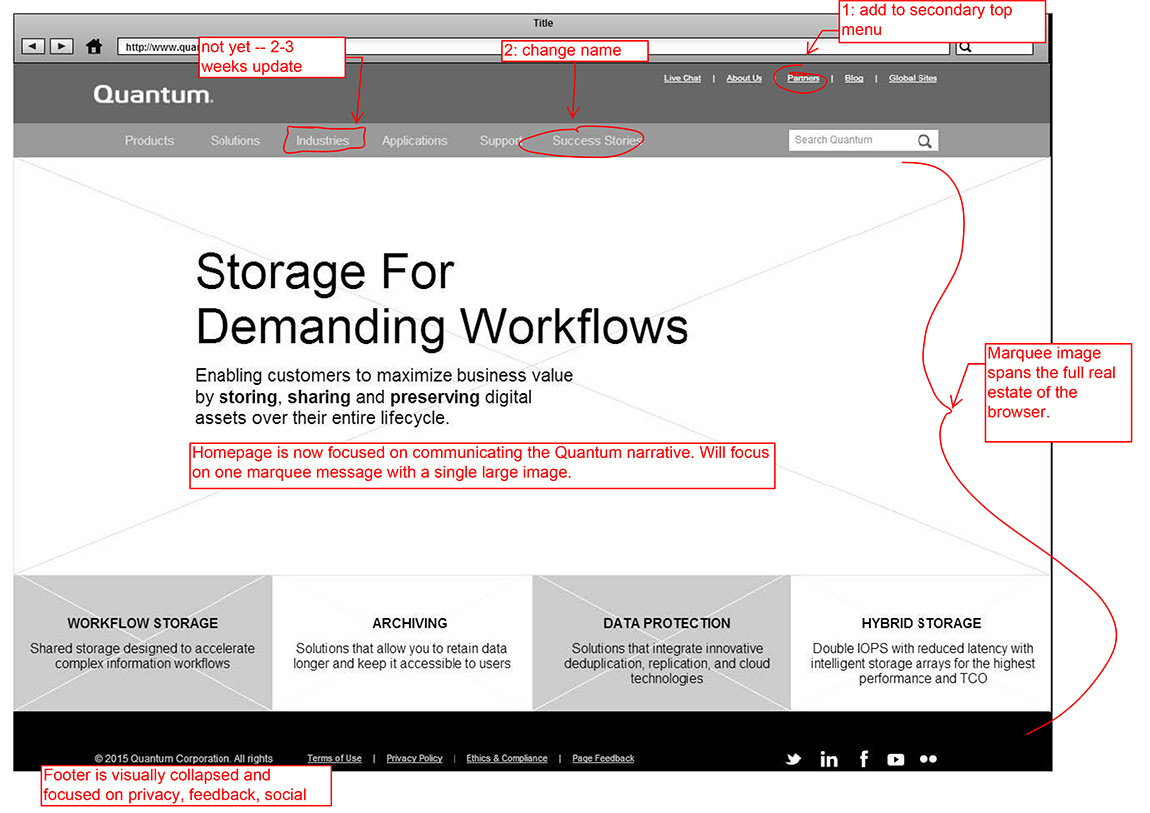Open the Products menu
Viewport: 1150px width, 813px height.
(150, 141)
